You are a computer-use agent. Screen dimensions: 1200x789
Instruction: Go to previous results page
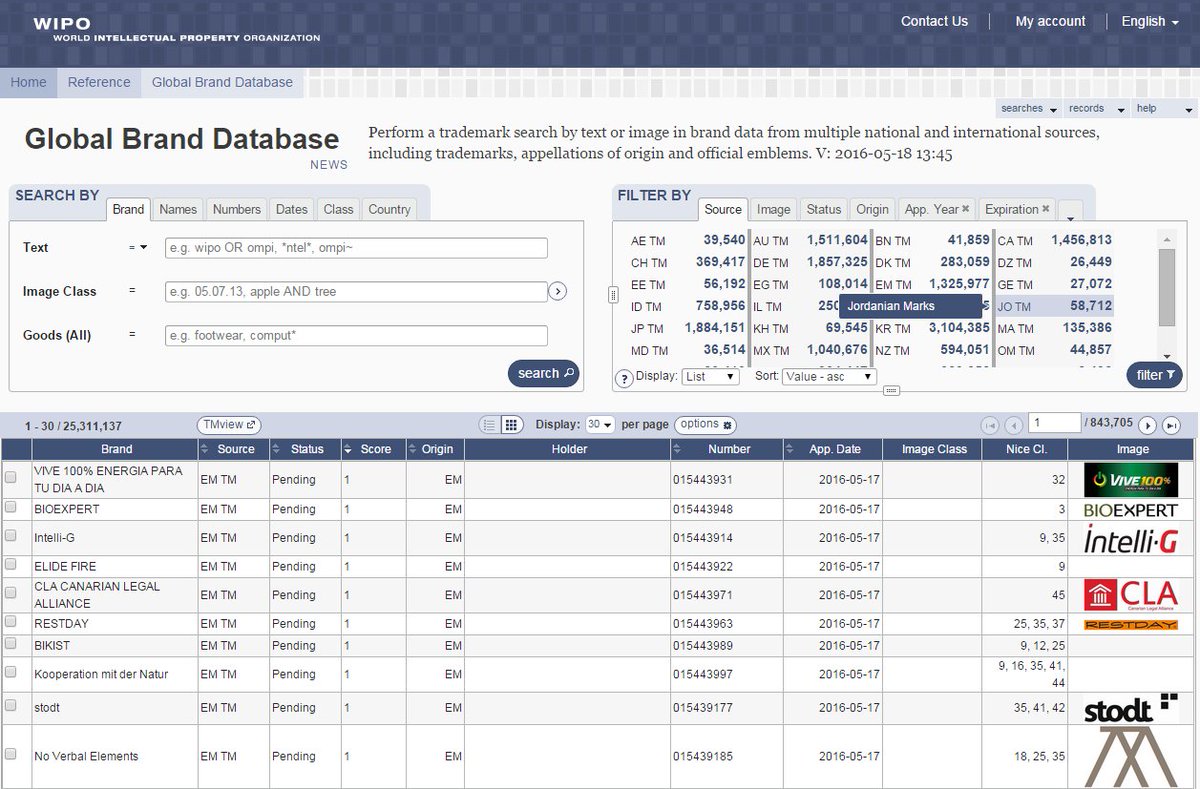pos(1013,425)
